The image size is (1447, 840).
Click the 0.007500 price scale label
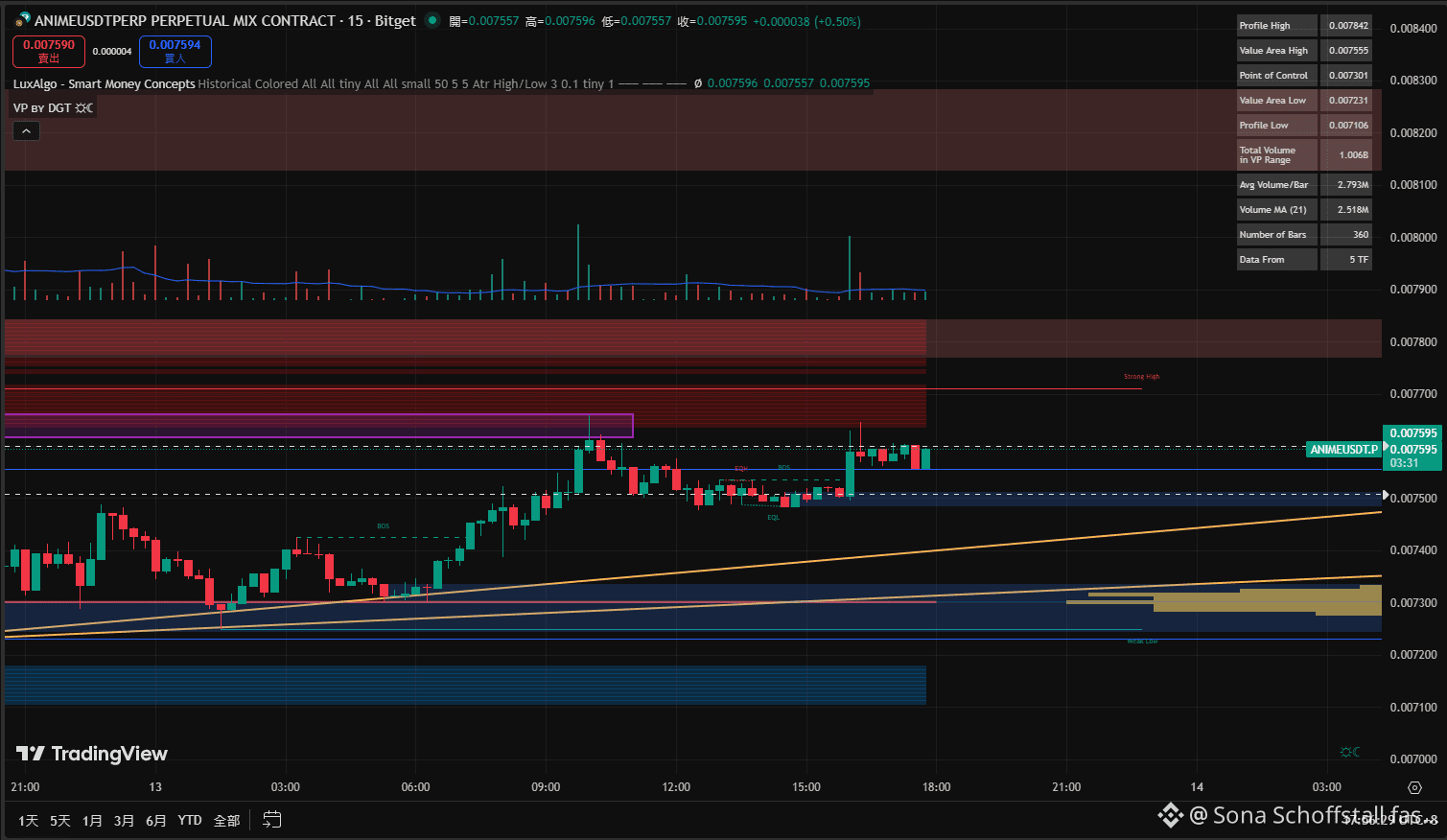coord(1413,499)
